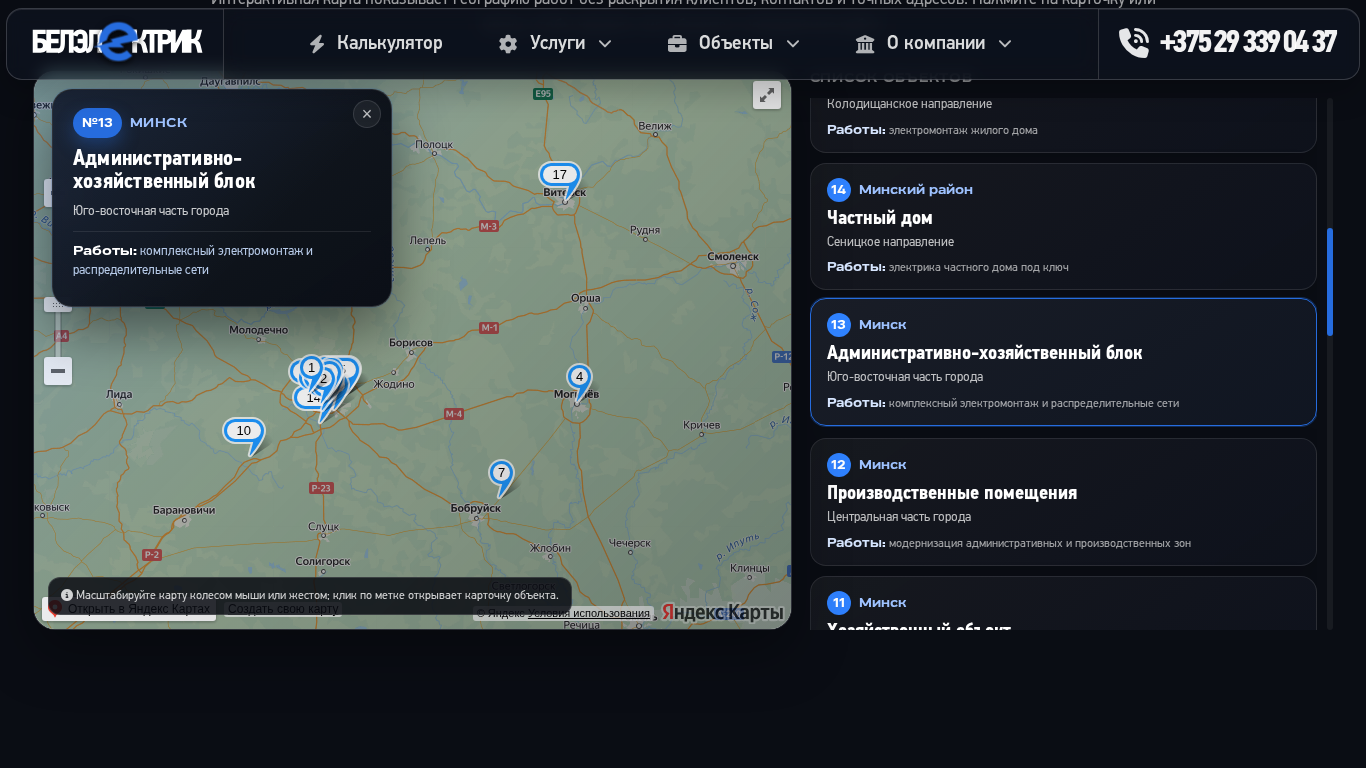This screenshot has height=768, width=1366.
Task: Open the О компании menu
Action: [934, 44]
